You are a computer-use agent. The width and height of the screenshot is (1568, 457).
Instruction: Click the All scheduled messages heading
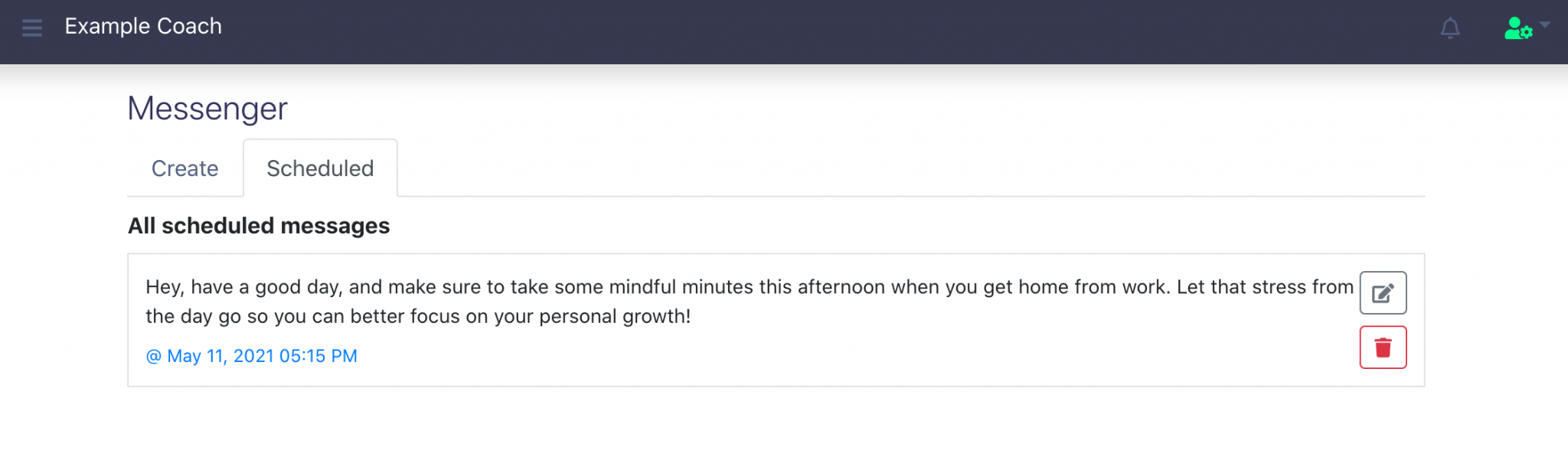point(259,226)
